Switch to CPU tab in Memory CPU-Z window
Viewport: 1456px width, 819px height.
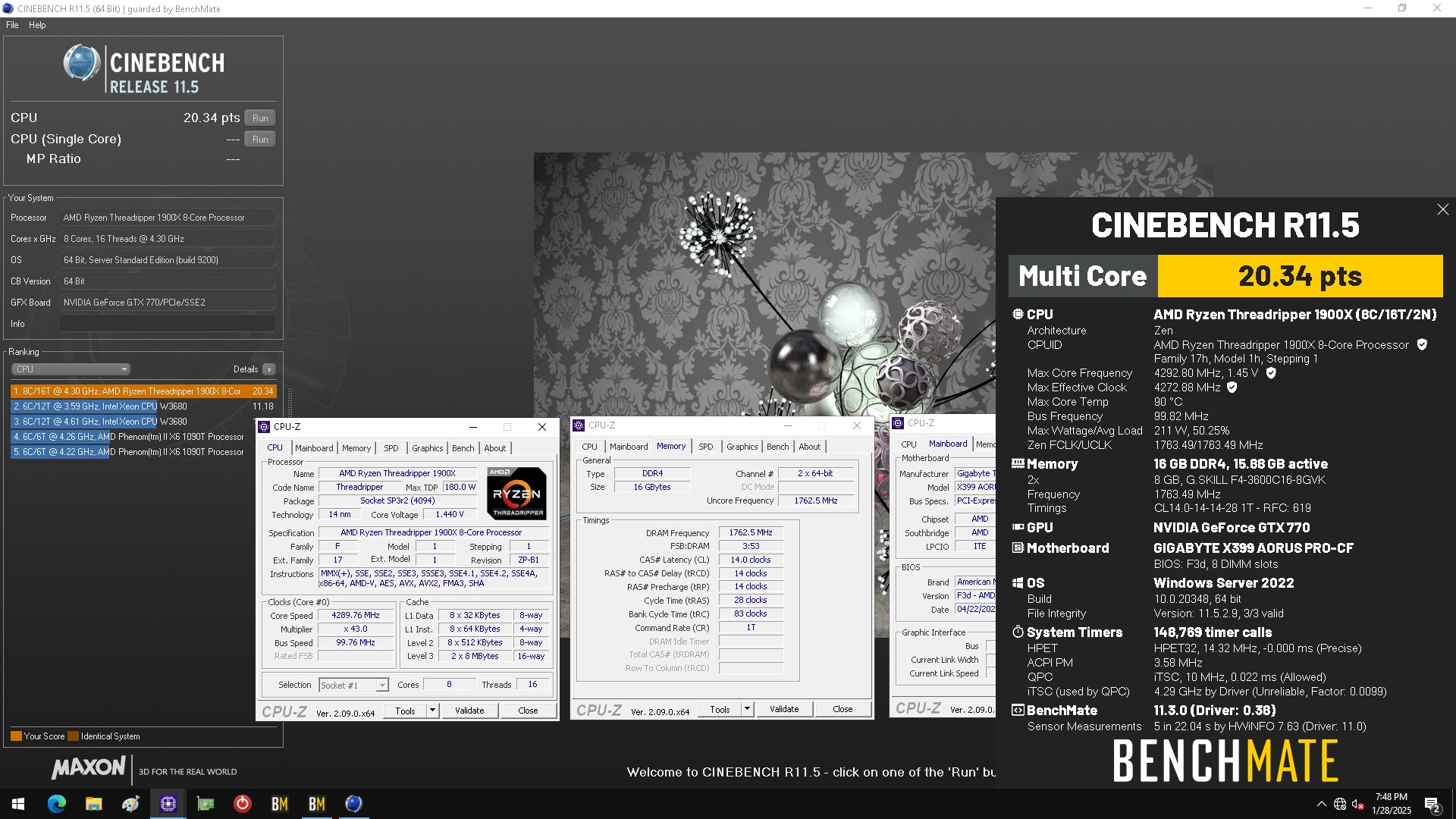tap(590, 447)
